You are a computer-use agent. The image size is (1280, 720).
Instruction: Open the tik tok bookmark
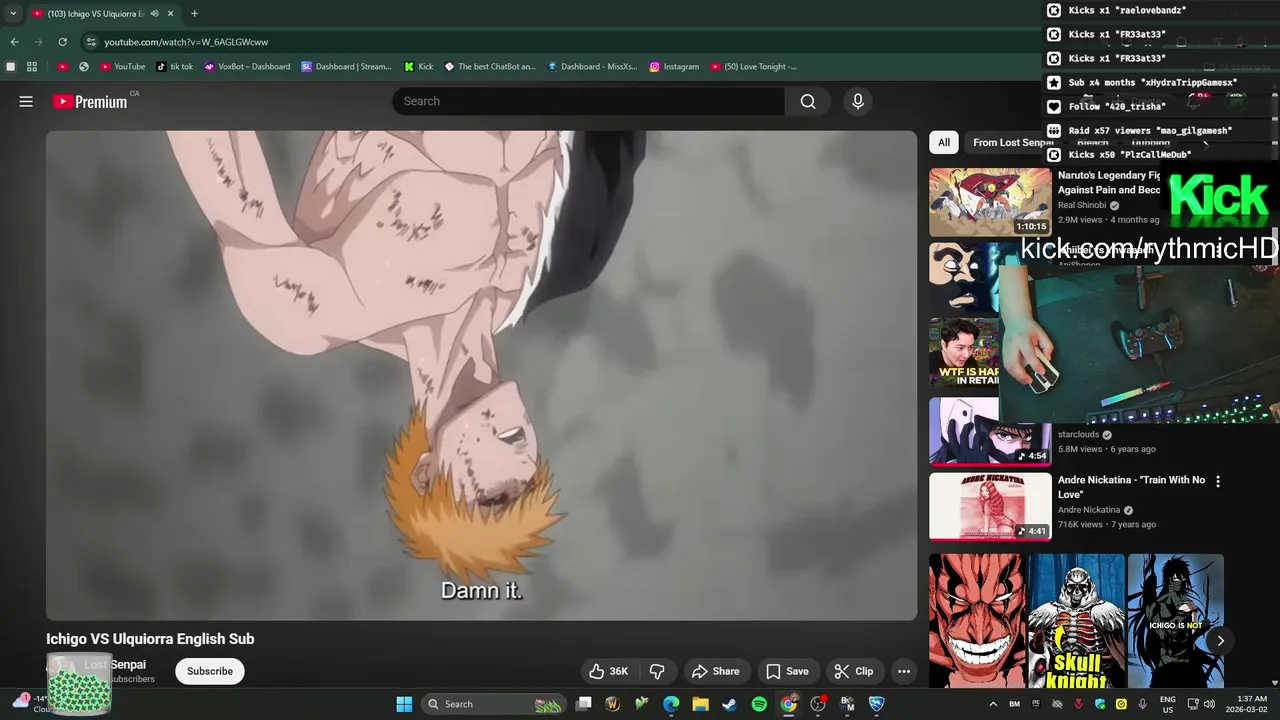click(175, 67)
